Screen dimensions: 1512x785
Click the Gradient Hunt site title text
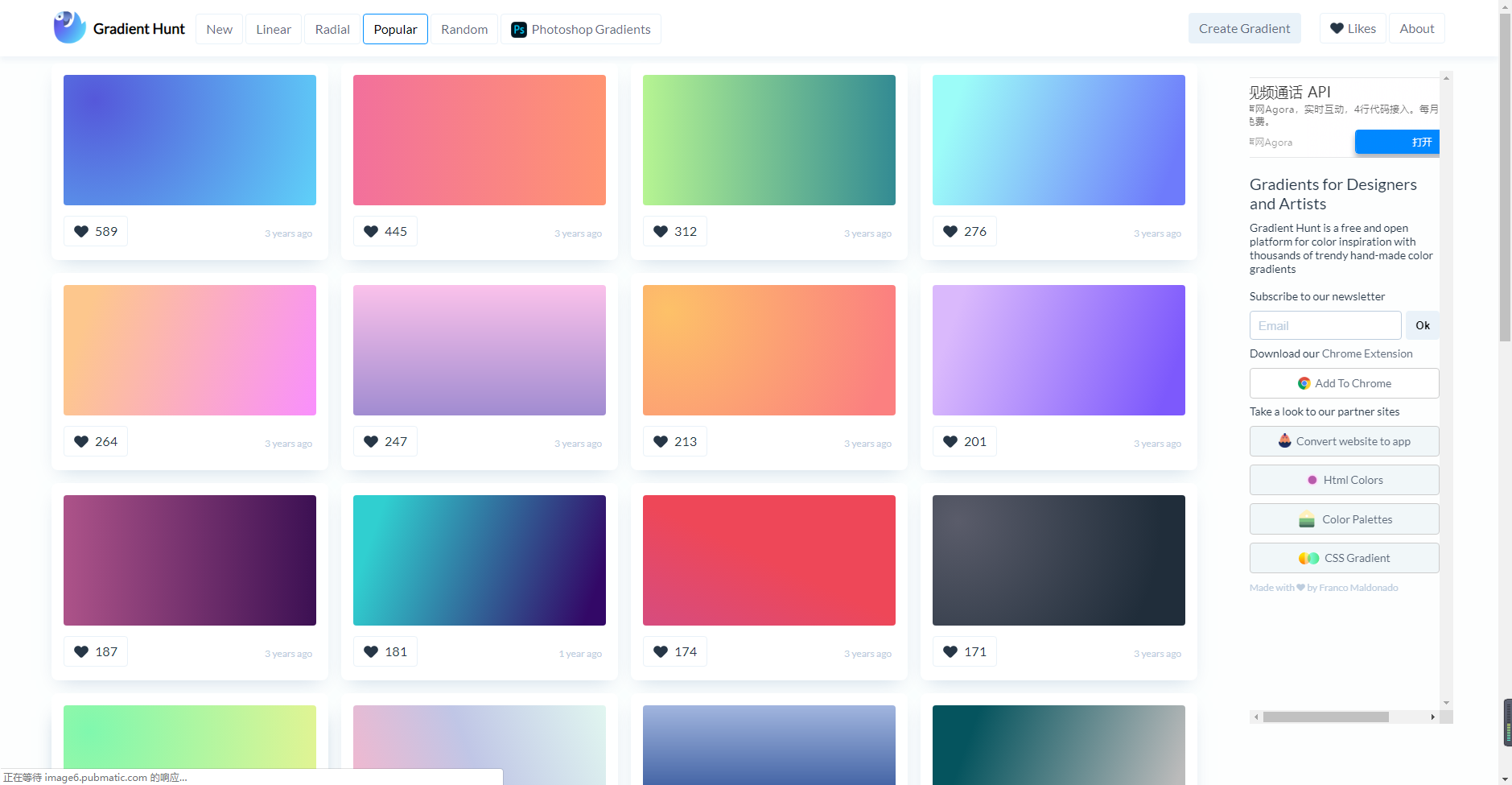point(138,29)
